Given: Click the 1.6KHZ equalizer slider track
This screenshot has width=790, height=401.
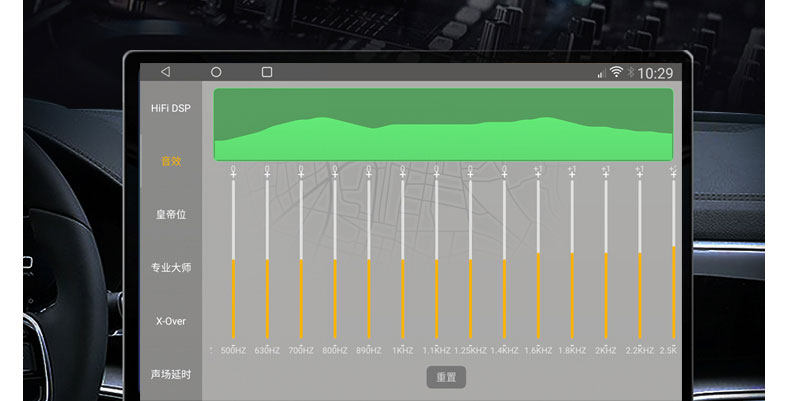Looking at the screenshot, I should [x=538, y=259].
